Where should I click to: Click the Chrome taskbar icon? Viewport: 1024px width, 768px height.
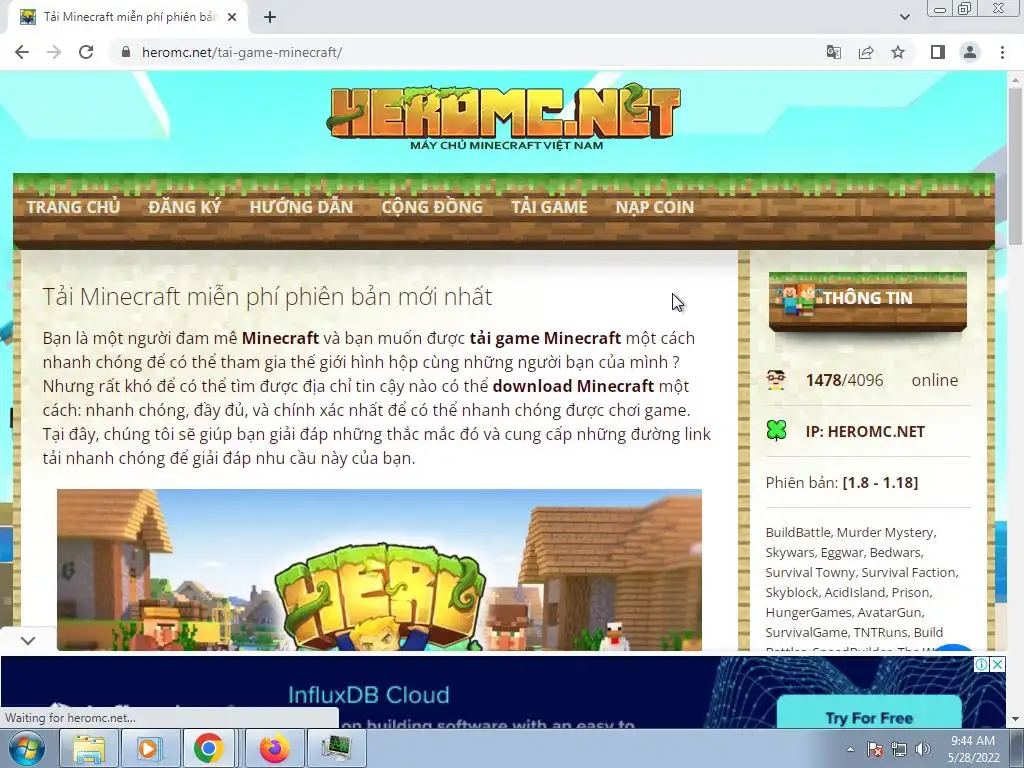point(208,748)
